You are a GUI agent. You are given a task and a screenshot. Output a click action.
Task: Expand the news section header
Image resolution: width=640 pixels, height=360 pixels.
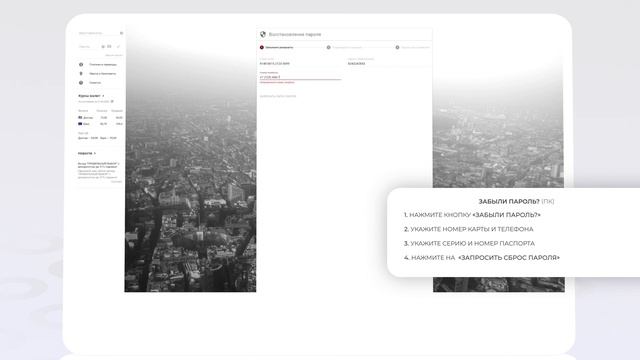coord(87,153)
